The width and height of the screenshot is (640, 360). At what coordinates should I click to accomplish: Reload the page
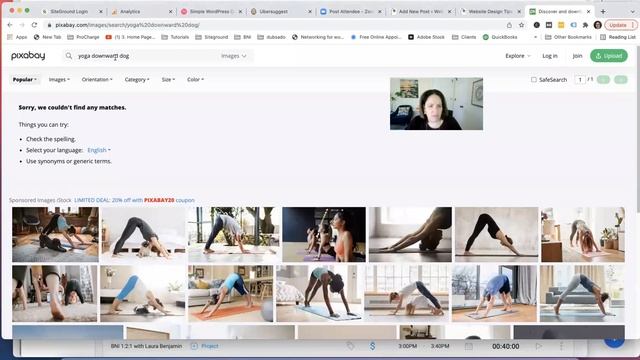click(x=34, y=25)
